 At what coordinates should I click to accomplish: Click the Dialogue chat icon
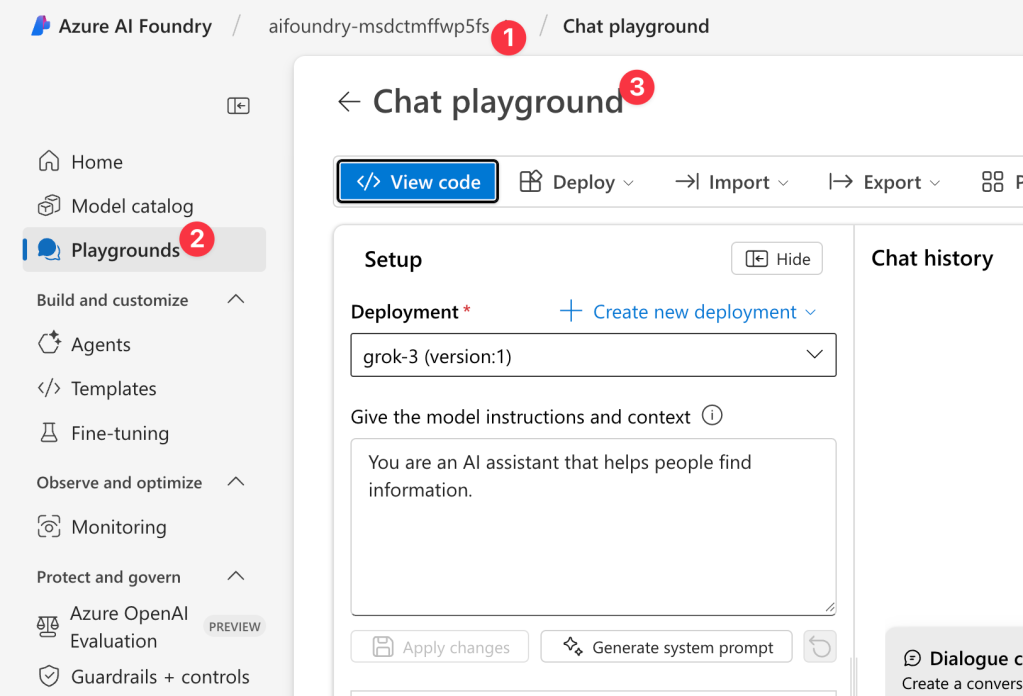pyautogui.click(x=912, y=658)
